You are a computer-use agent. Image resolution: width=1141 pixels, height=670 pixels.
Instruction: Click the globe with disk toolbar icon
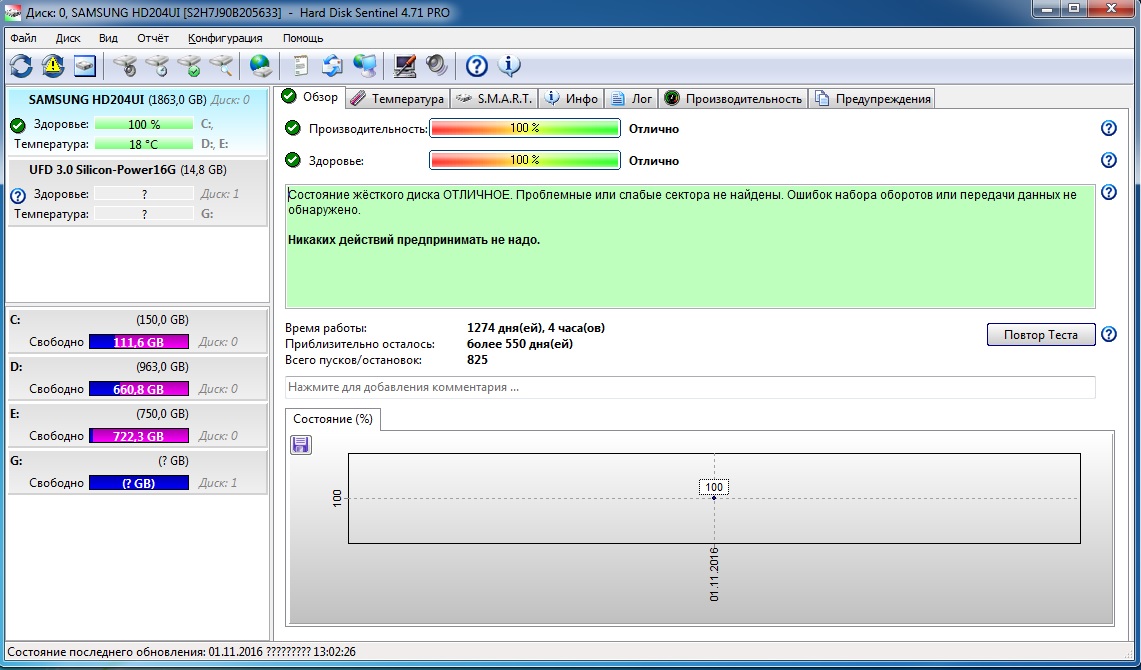(260, 66)
